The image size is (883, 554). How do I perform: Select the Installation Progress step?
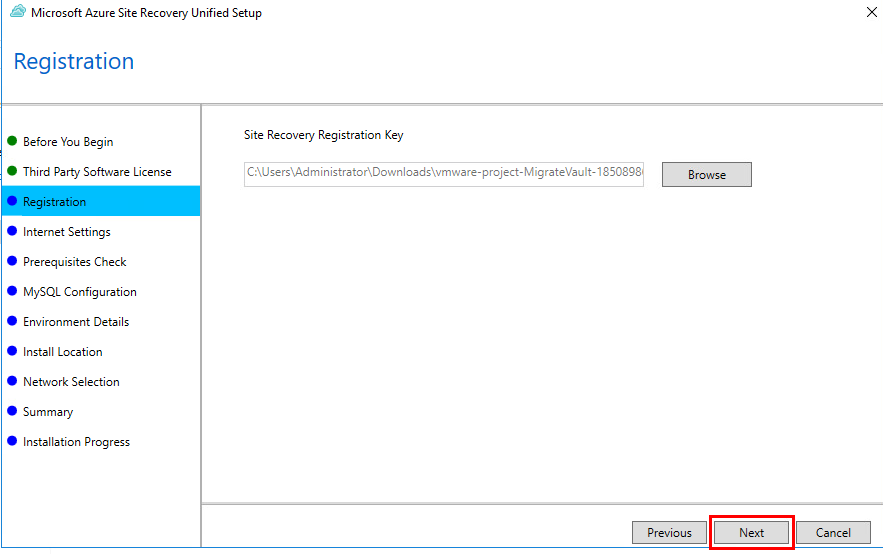click(x=76, y=442)
